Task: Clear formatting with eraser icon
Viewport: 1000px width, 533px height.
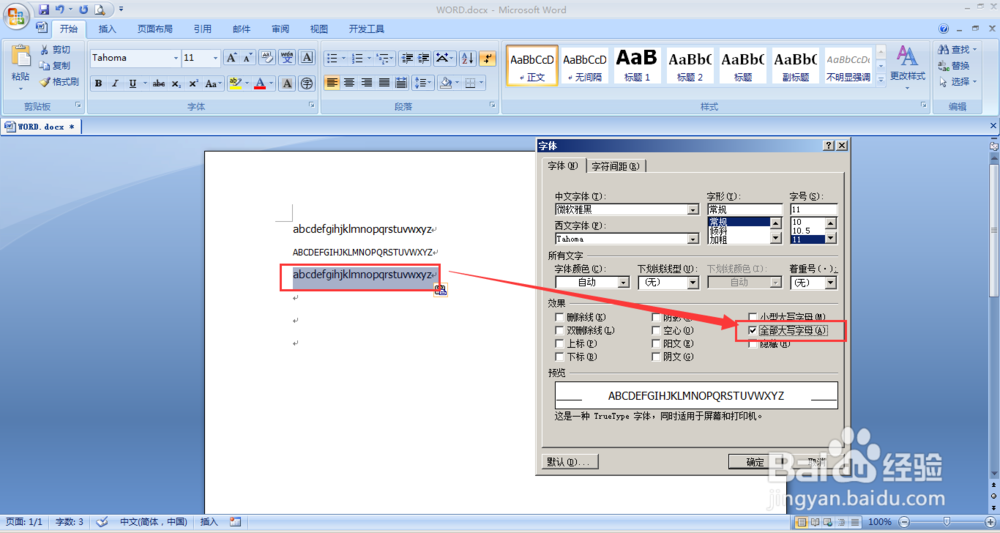Action: pos(267,58)
